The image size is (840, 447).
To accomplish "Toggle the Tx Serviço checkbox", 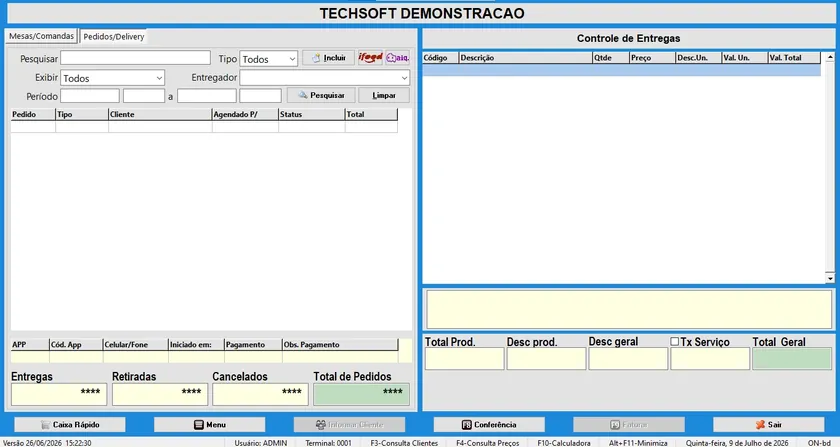I will [674, 341].
